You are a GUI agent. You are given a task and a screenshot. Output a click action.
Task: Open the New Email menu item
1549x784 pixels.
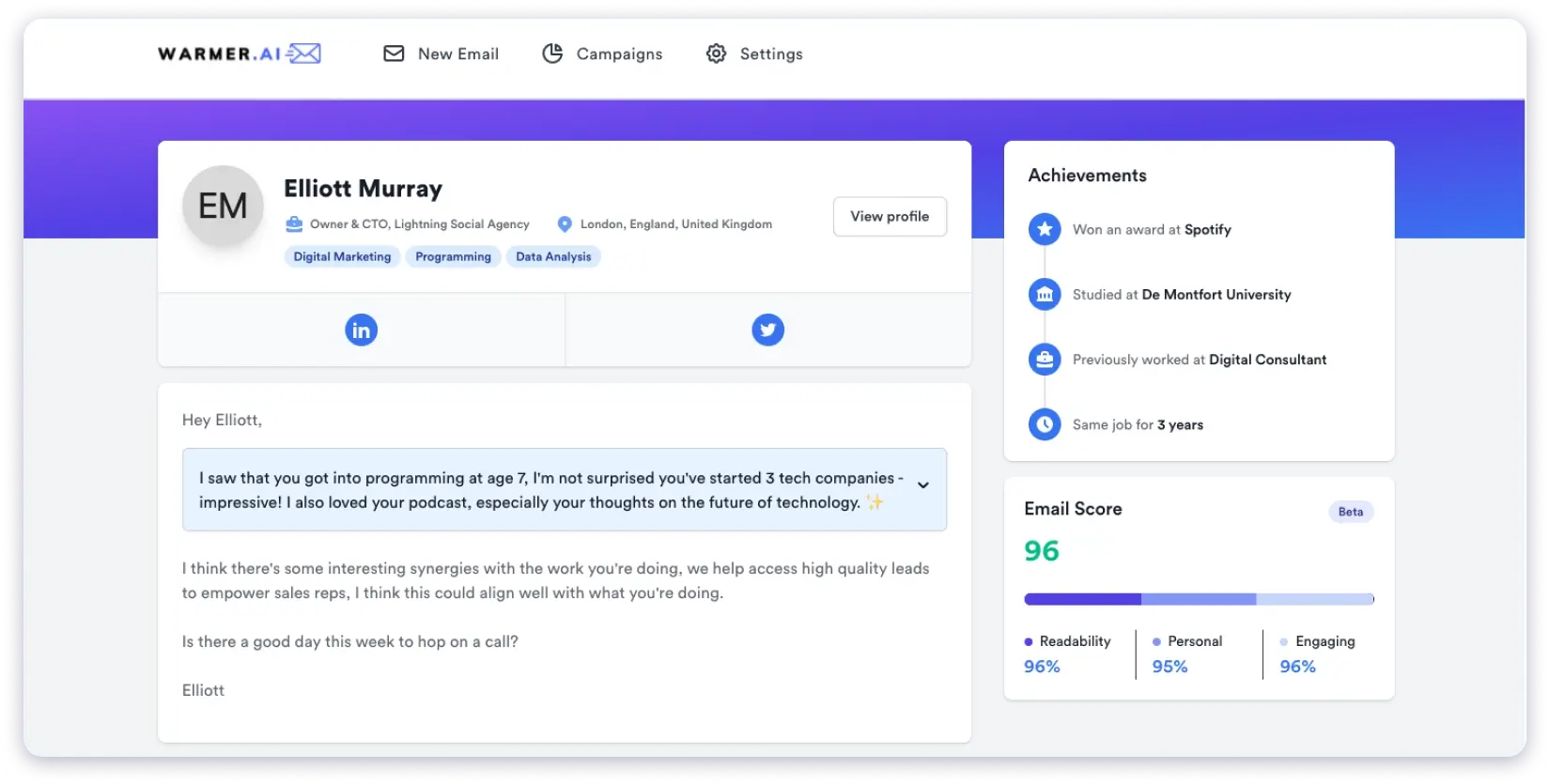[x=441, y=54]
